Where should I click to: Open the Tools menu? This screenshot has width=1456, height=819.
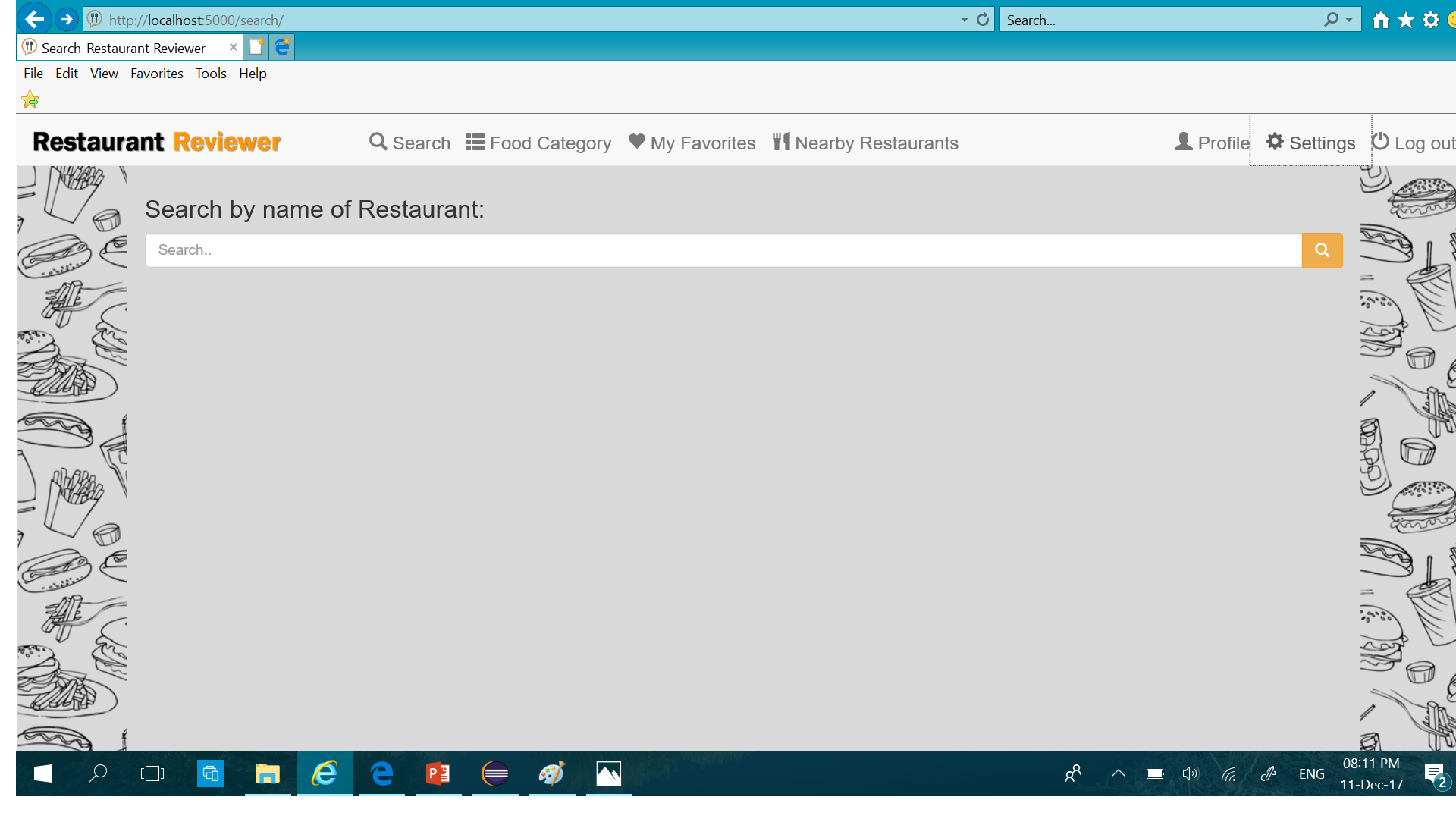[211, 74]
